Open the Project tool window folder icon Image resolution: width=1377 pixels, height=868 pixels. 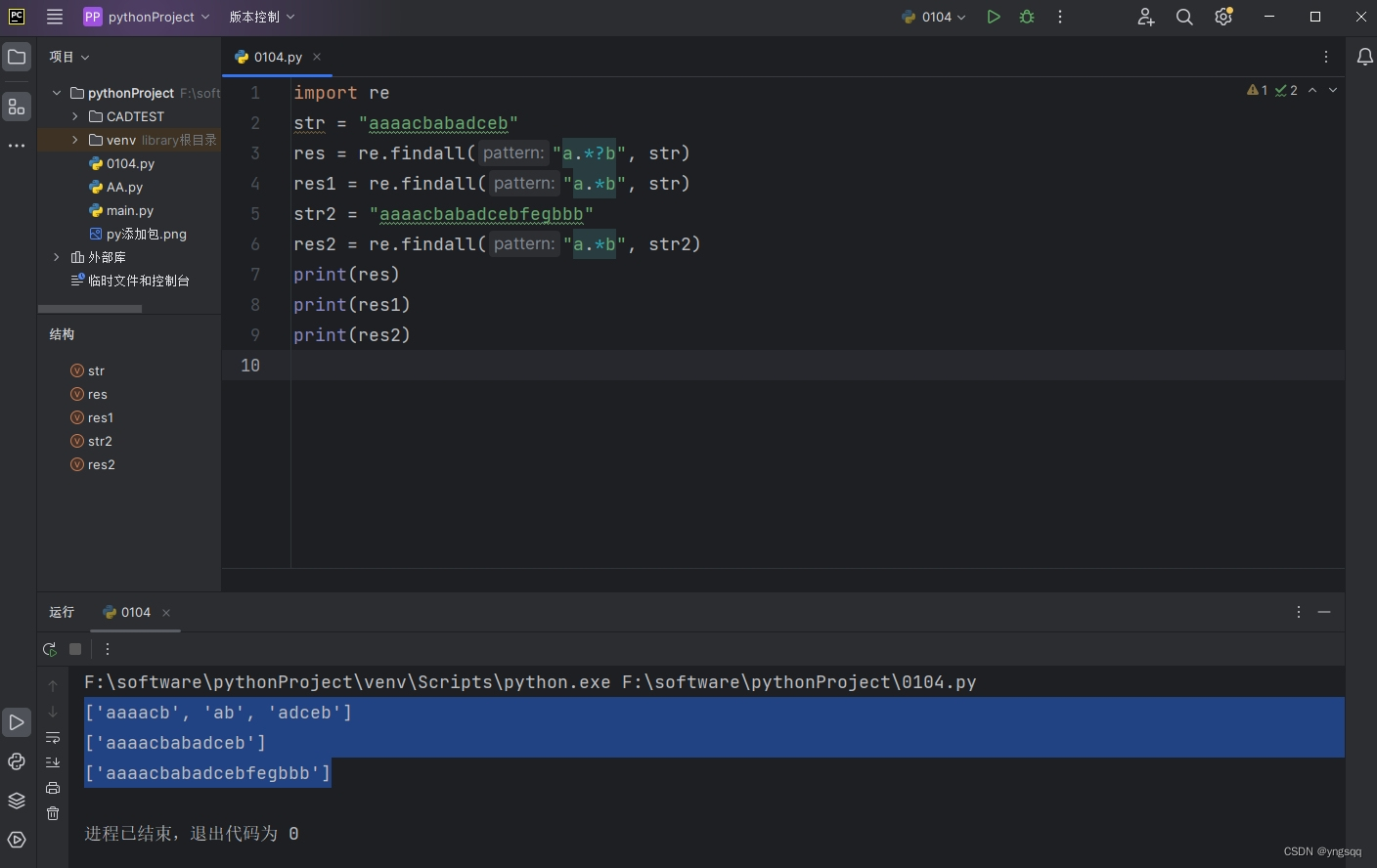coord(17,57)
